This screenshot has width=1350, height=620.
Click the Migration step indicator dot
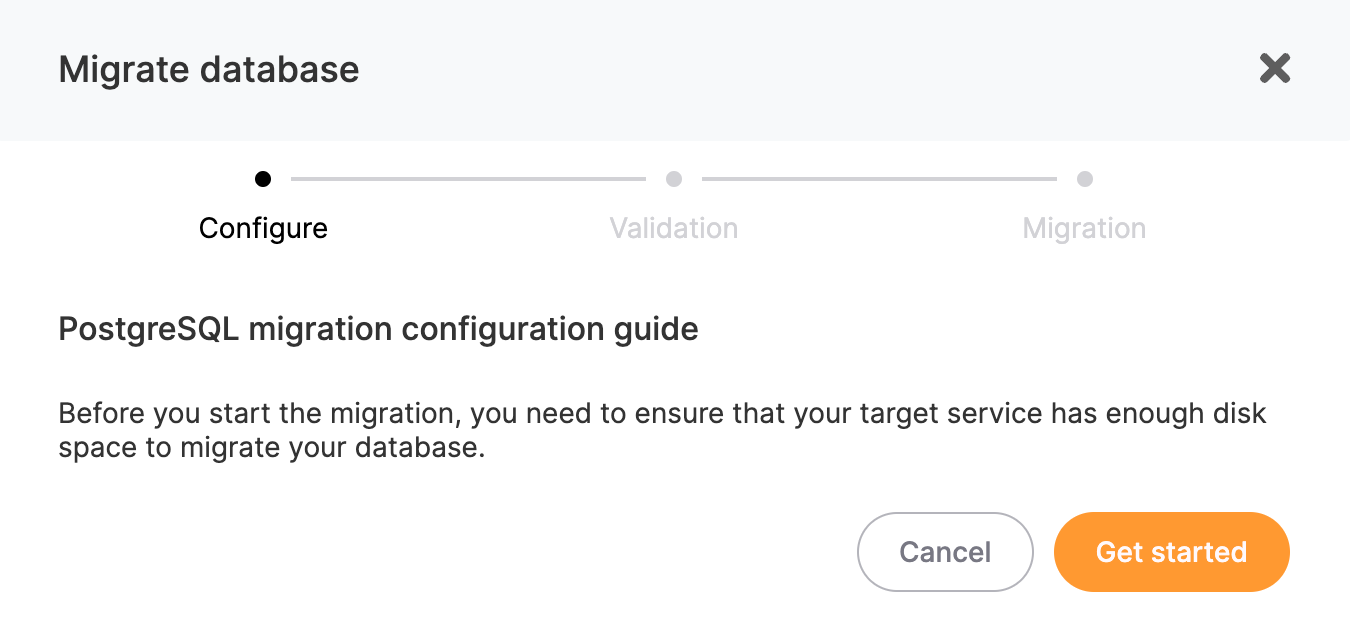1085,179
